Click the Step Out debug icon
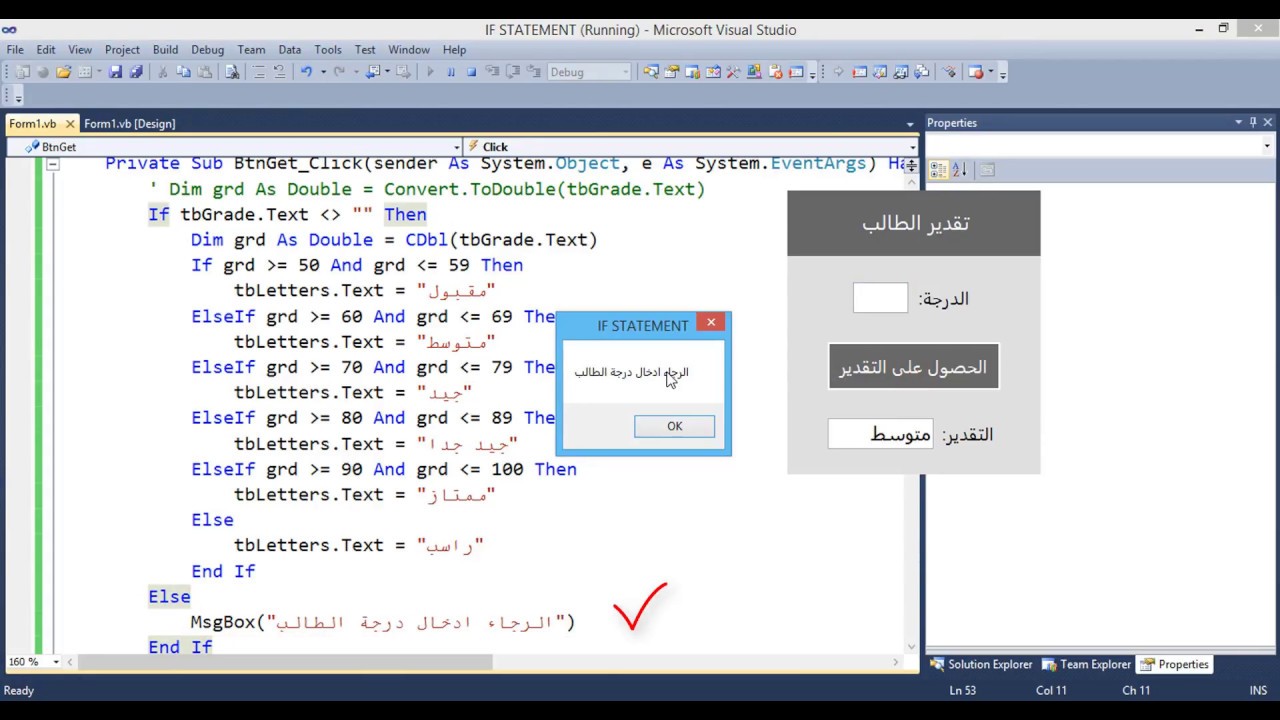Screen dimensions: 1280x720 534,72
